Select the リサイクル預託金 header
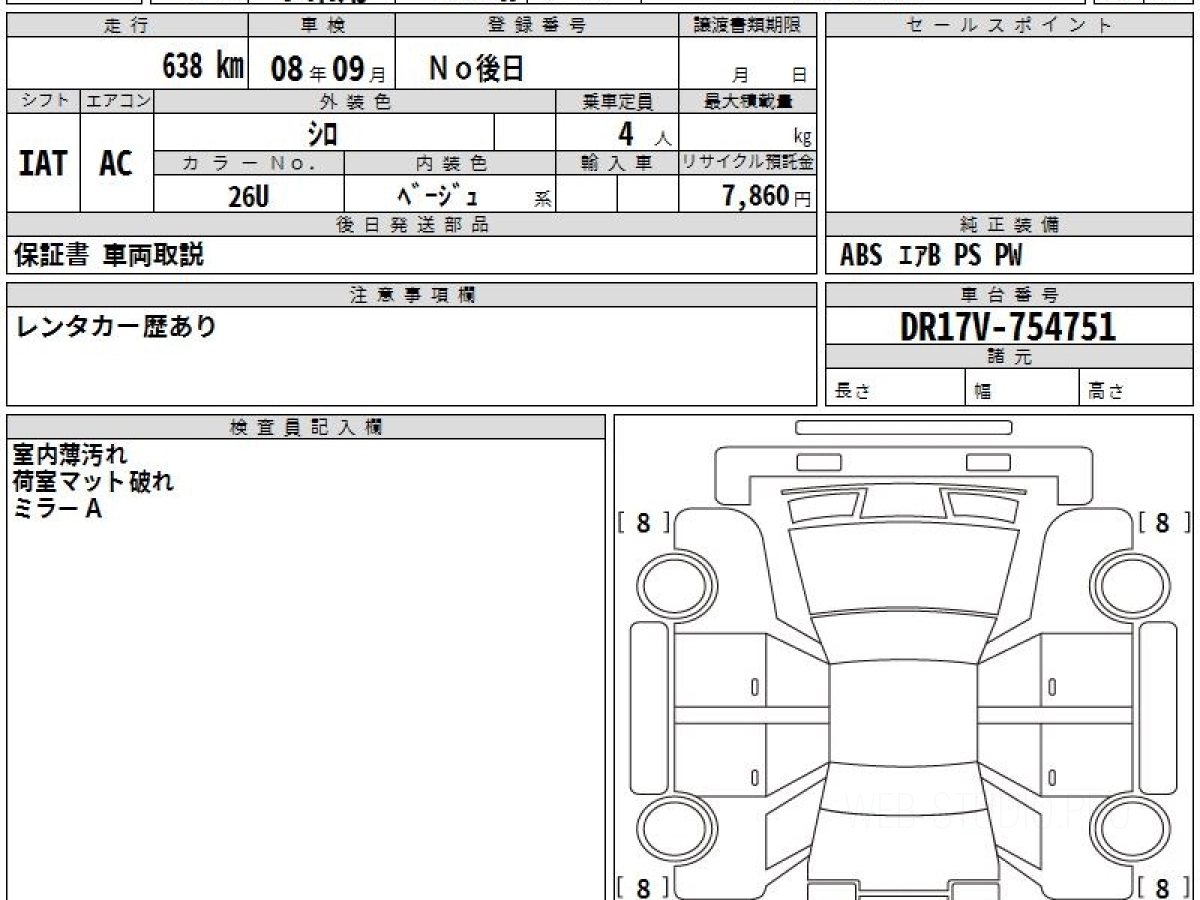1200x900 pixels. [748, 163]
